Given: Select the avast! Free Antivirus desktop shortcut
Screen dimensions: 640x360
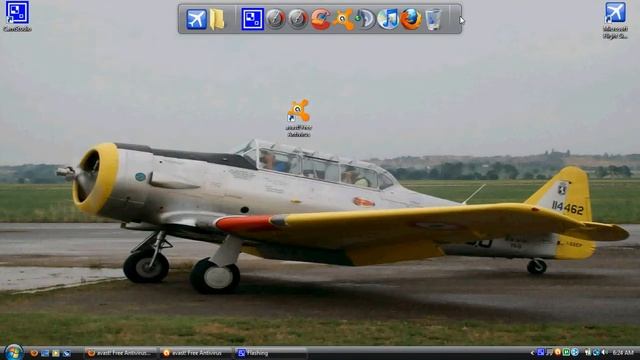Looking at the screenshot, I should click(298, 118).
